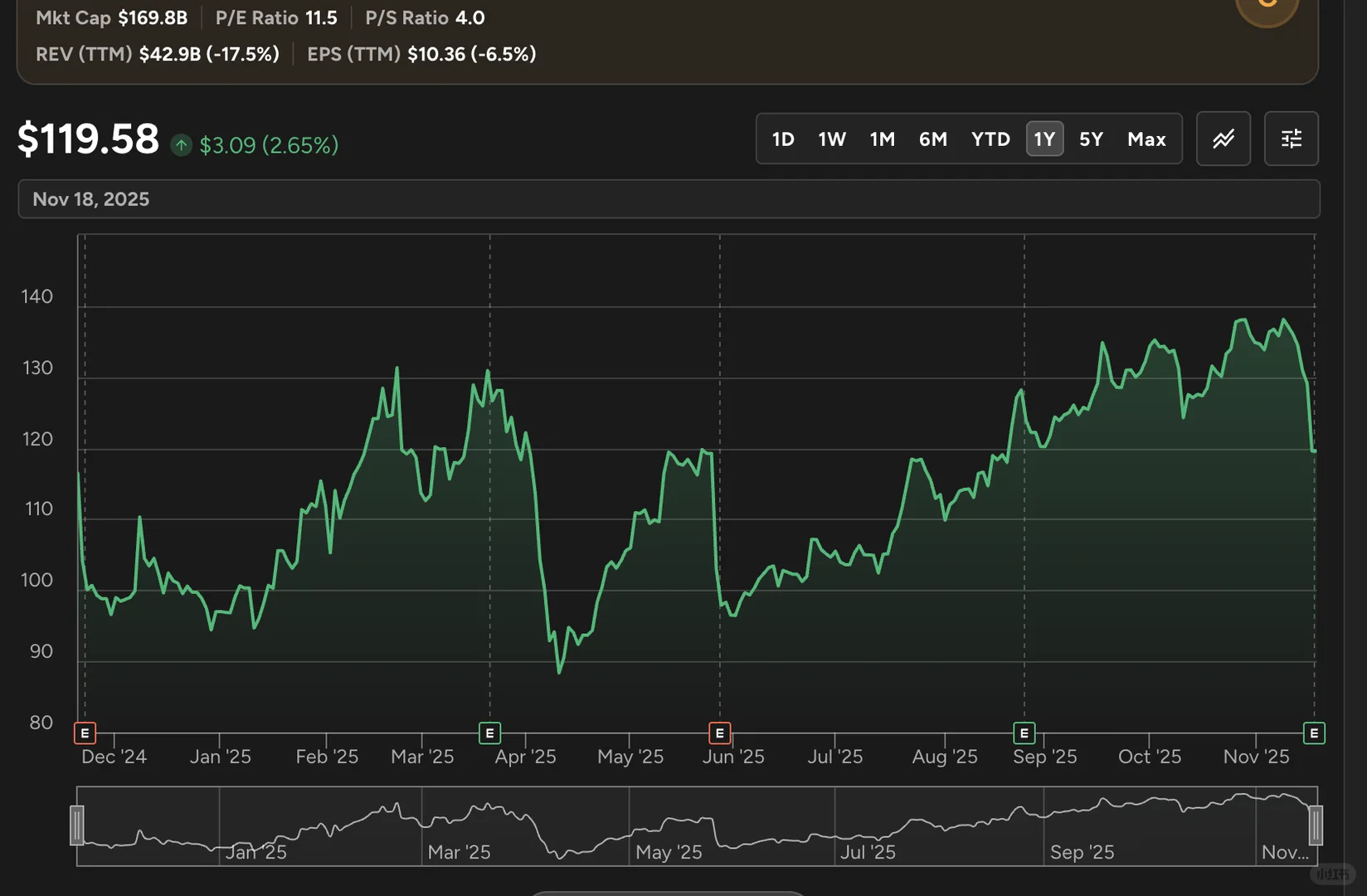1367x896 pixels.
Task: Open the Dec '24 earnings marker
Action: click(85, 733)
